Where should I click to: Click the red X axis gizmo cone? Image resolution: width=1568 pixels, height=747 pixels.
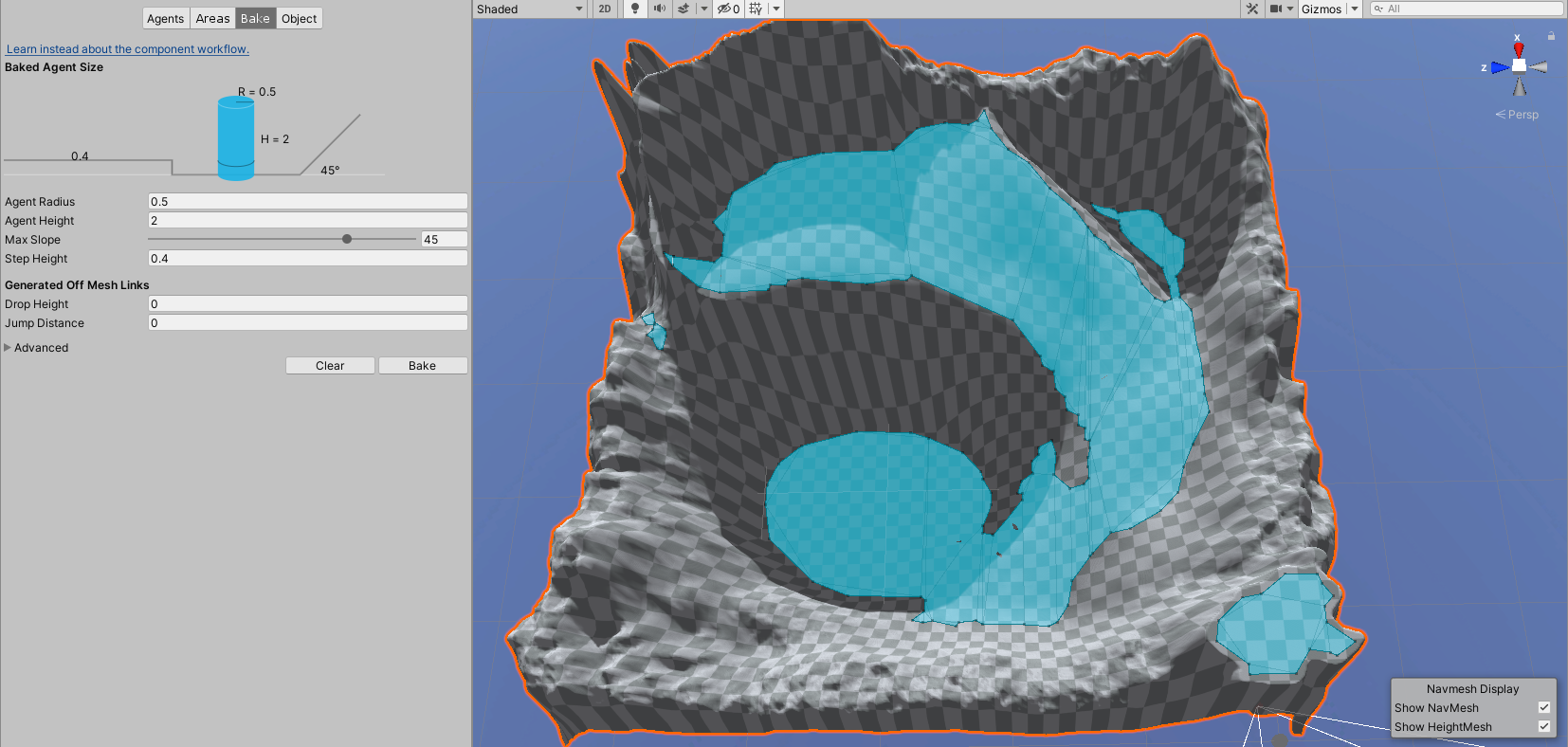point(1519,49)
